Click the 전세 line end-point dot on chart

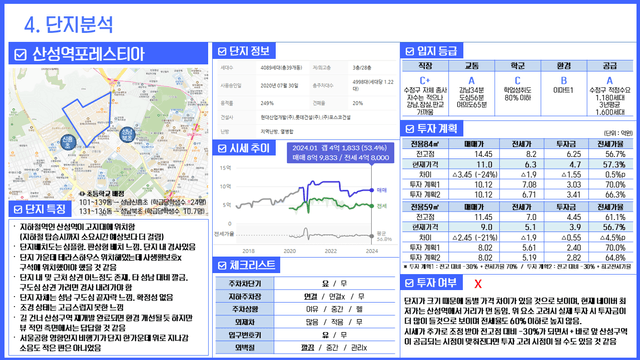click(x=372, y=206)
